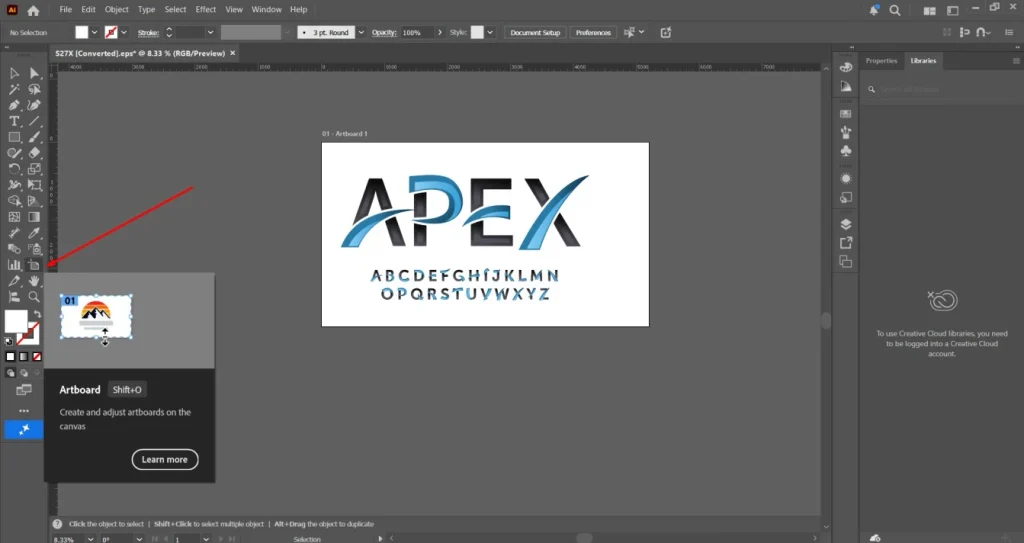Open the File menu

(65, 10)
